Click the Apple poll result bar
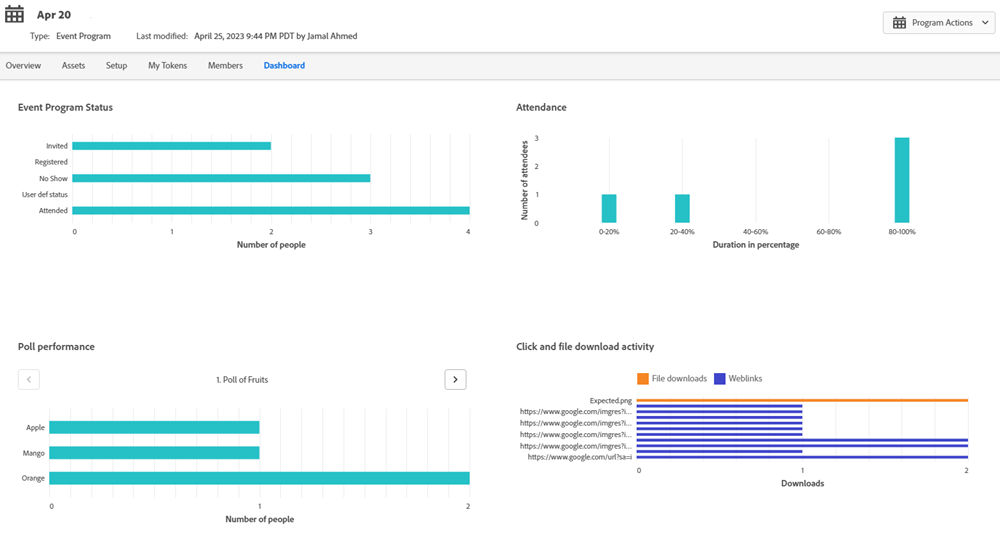Screen dimensions: 1000x535 pyautogui.click(x=154, y=427)
